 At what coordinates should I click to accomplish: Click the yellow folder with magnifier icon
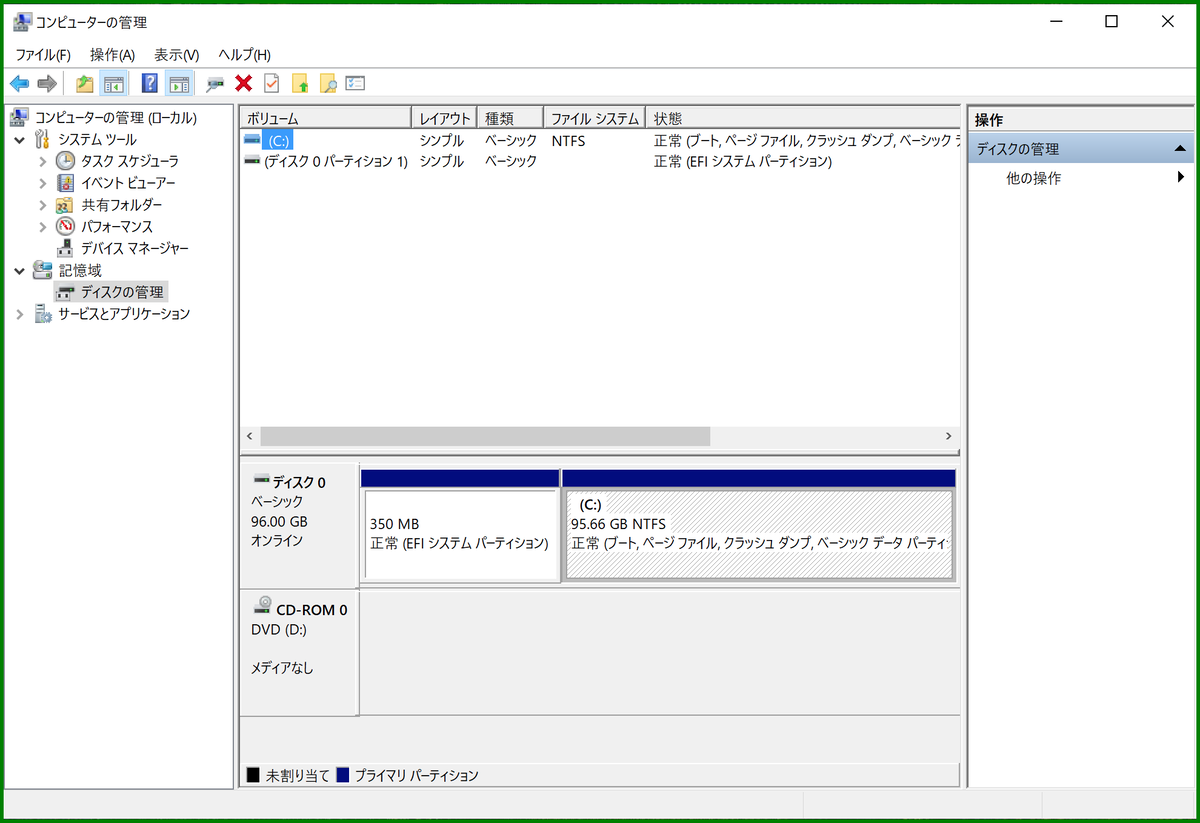coord(327,84)
